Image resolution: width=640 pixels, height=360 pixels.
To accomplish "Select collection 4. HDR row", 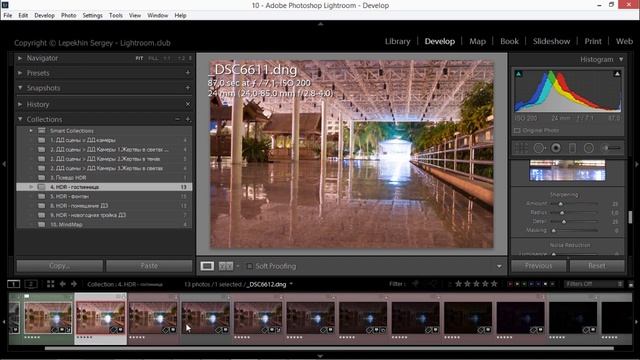I will (104, 187).
